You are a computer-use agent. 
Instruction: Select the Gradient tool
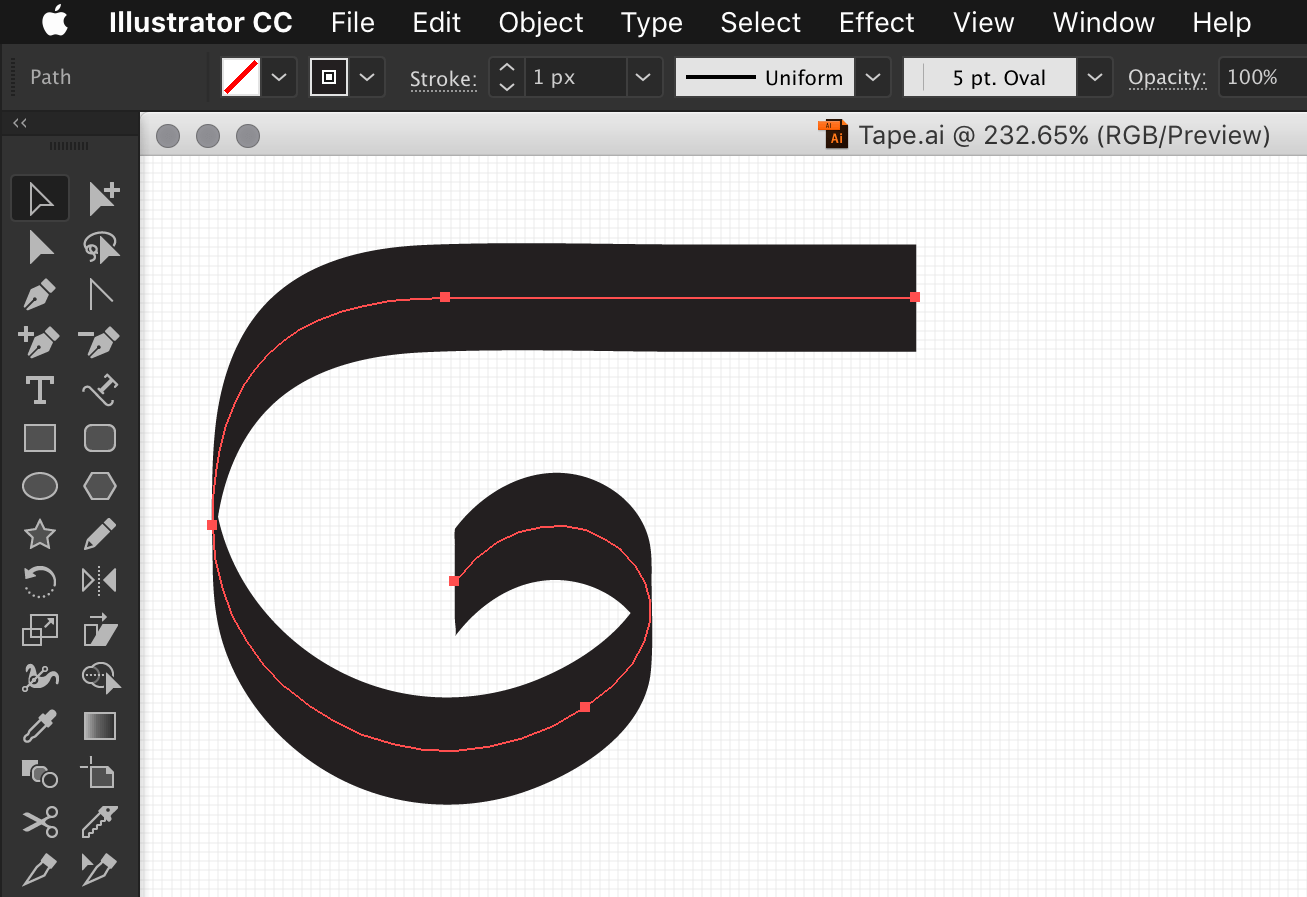99,726
